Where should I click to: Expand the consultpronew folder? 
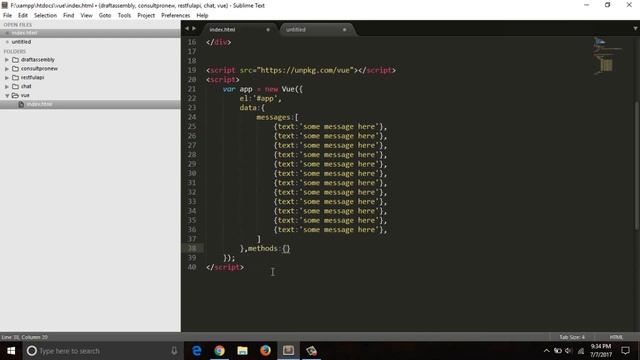tap(7, 69)
